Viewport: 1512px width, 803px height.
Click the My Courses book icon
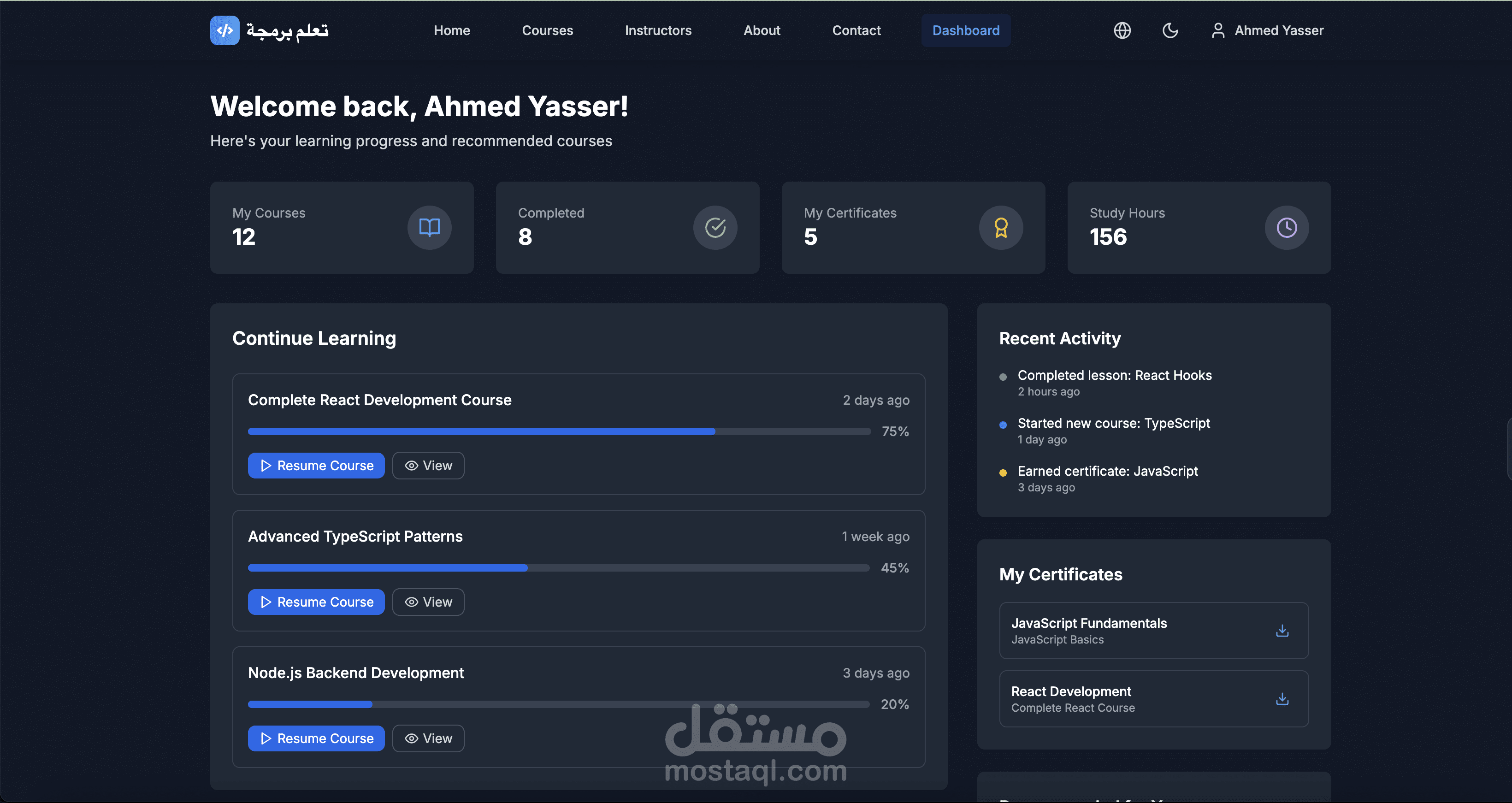pos(429,227)
